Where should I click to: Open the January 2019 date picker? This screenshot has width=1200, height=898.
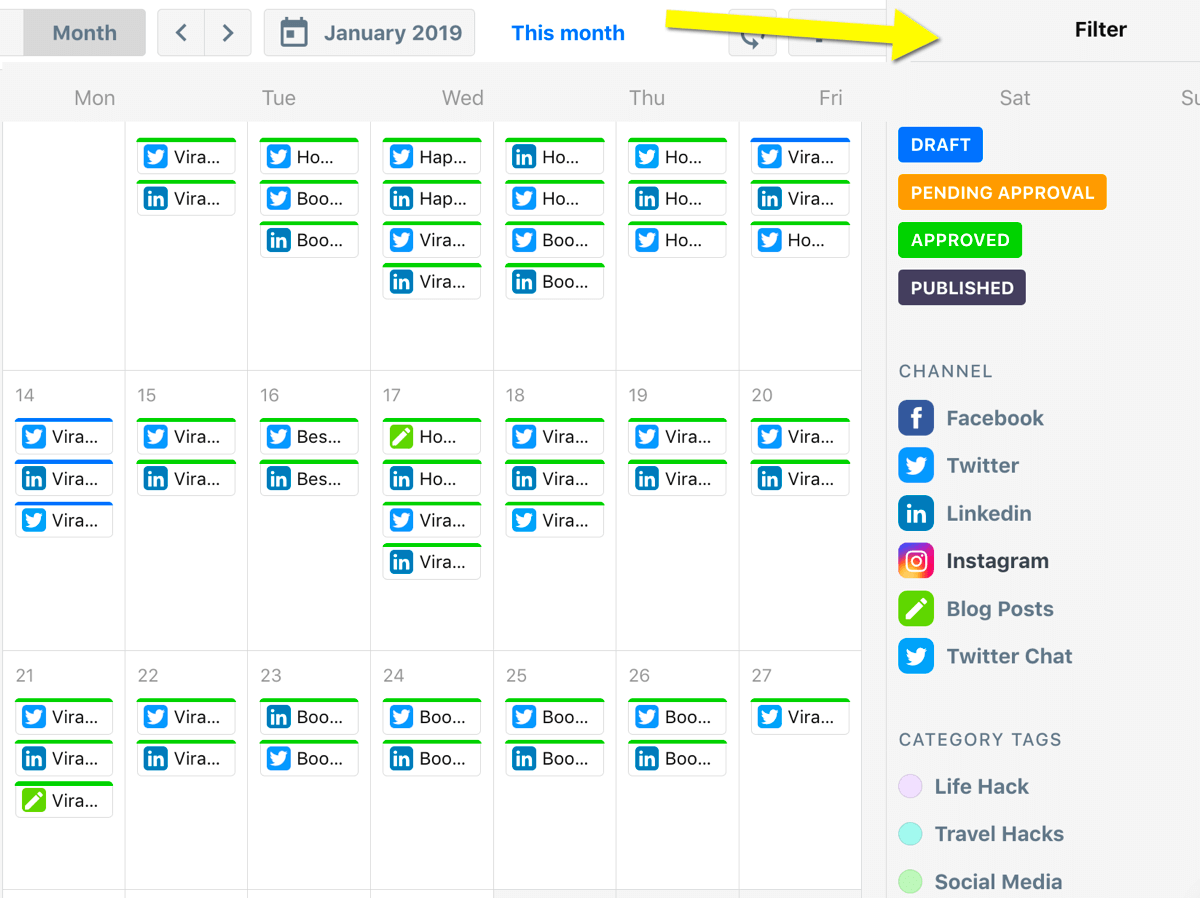(370, 33)
